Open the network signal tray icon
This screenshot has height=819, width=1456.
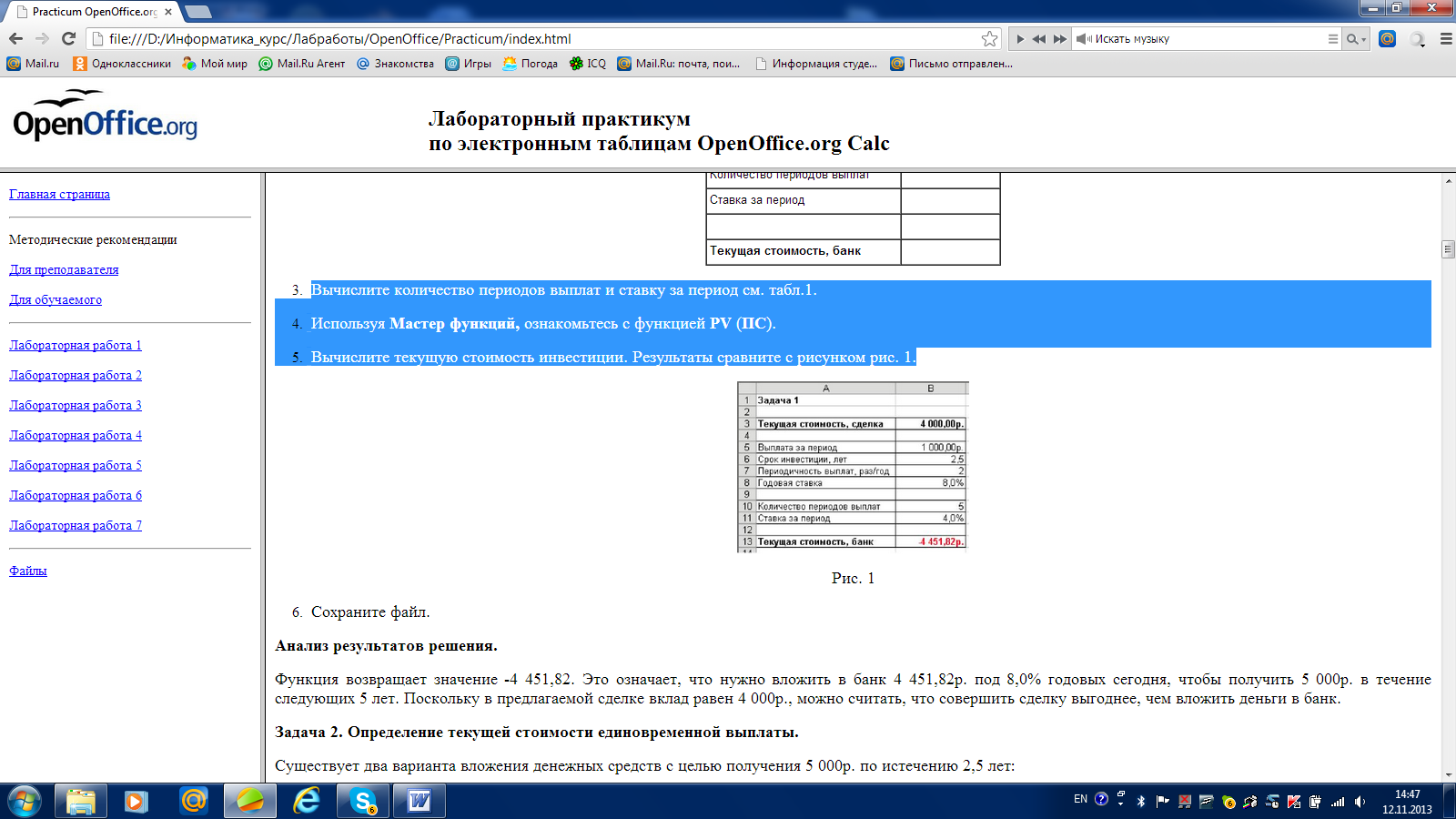coord(1338,801)
